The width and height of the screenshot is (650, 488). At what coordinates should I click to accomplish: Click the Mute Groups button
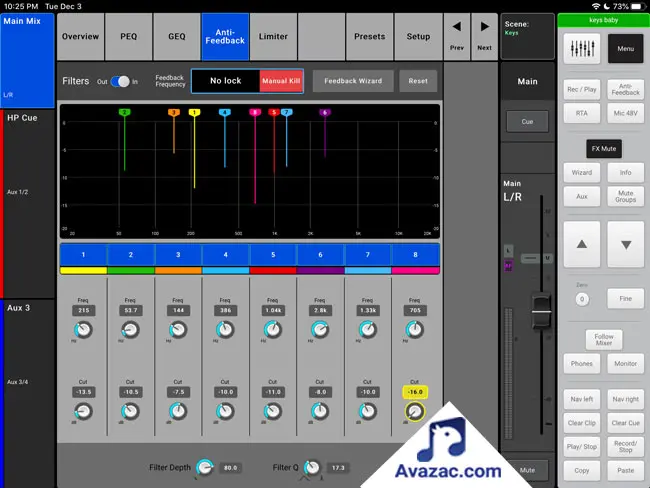tap(626, 197)
